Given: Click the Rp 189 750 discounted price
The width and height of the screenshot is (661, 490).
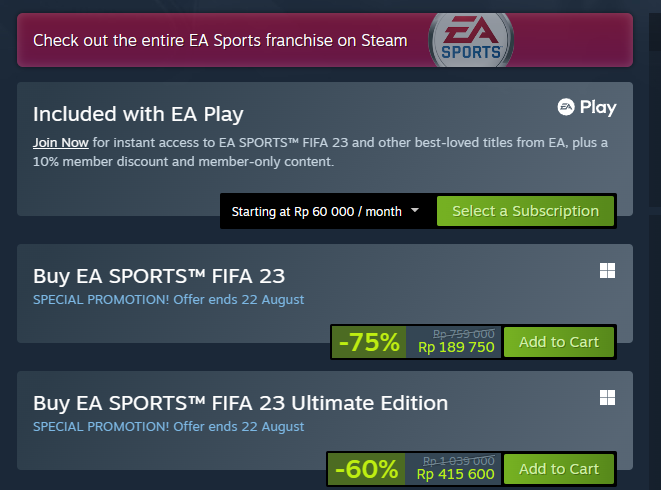Looking at the screenshot, I should pos(456,347).
